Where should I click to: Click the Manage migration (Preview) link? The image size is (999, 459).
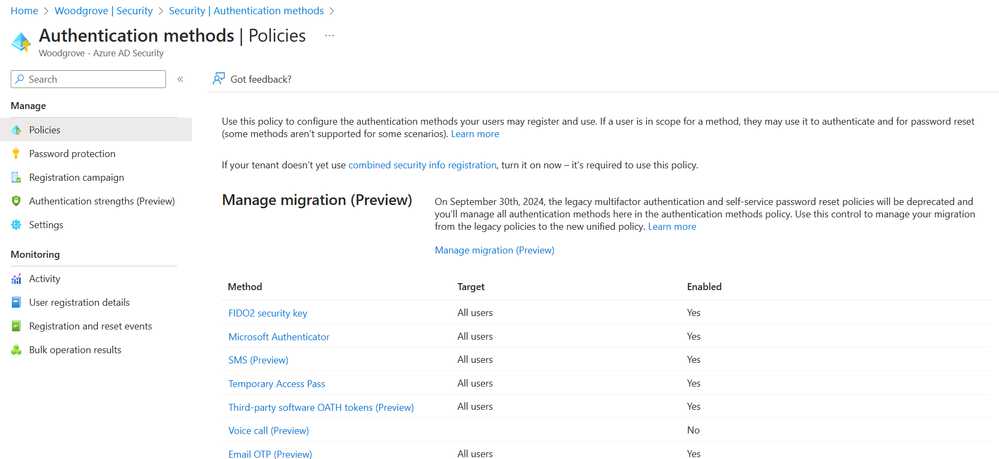click(494, 250)
